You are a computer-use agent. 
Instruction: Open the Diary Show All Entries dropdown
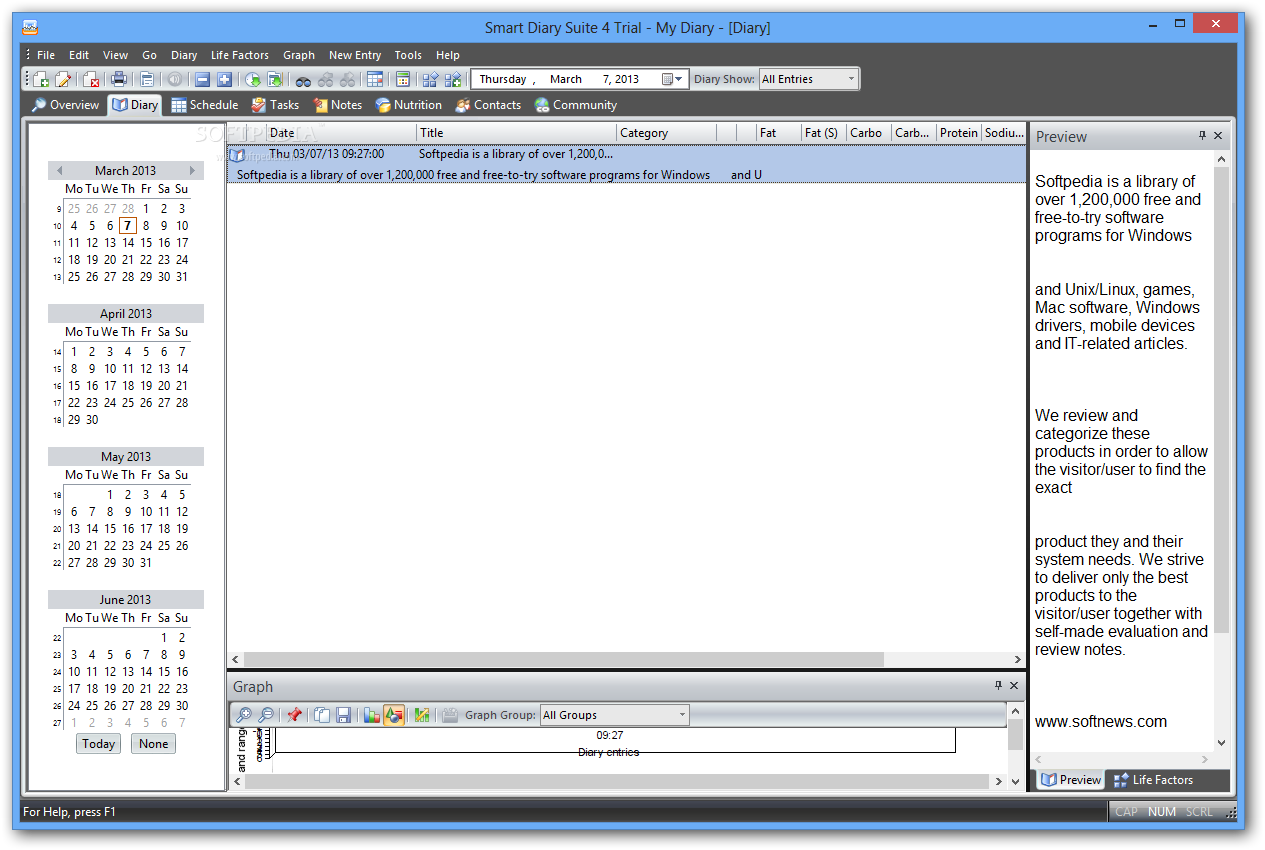pyautogui.click(x=809, y=79)
